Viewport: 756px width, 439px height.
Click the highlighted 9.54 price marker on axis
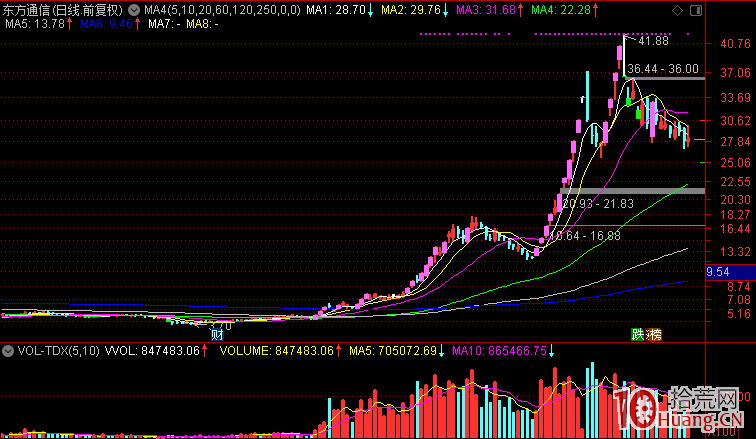(730, 272)
